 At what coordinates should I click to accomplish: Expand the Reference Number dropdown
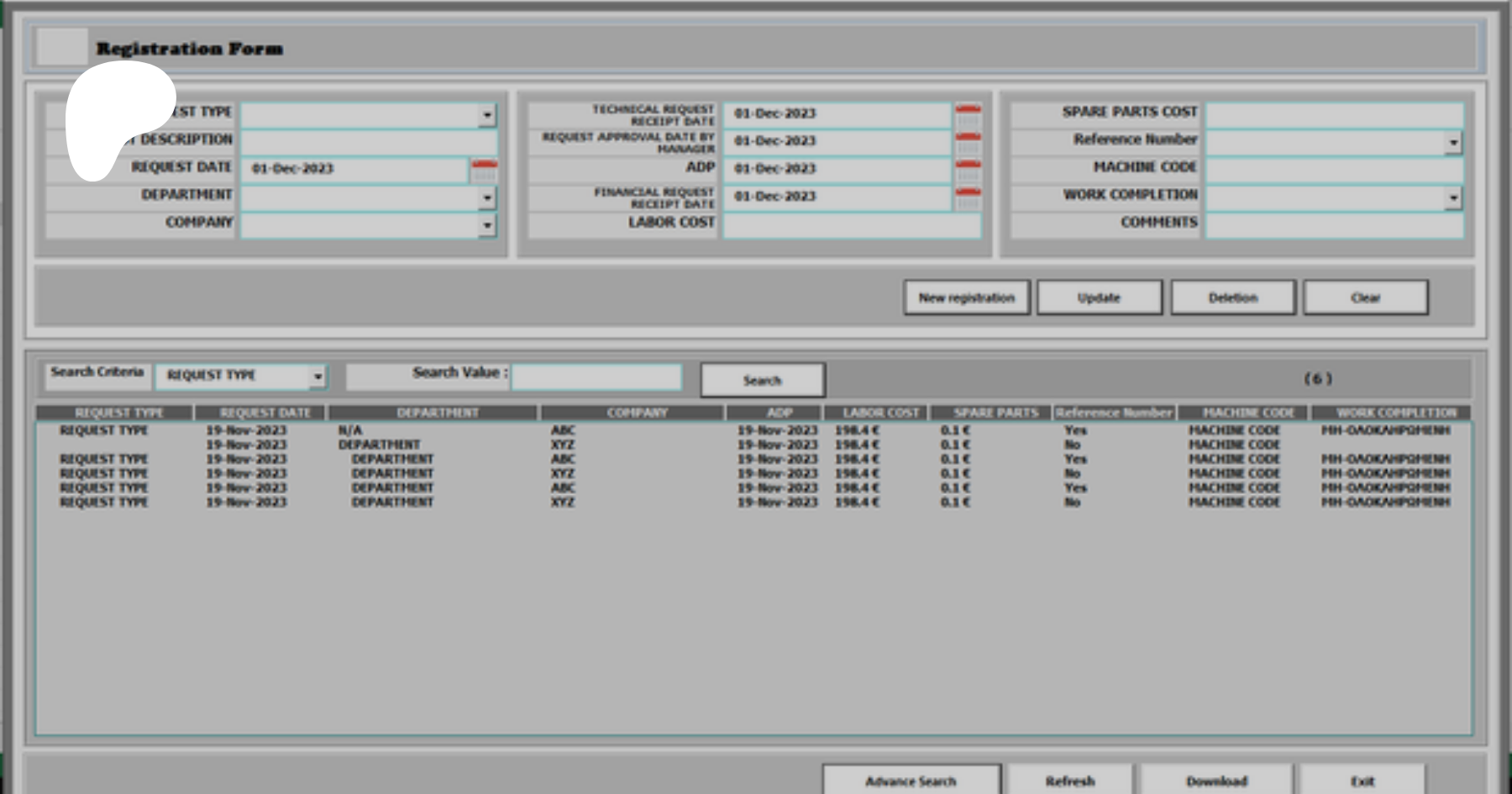click(x=1453, y=143)
